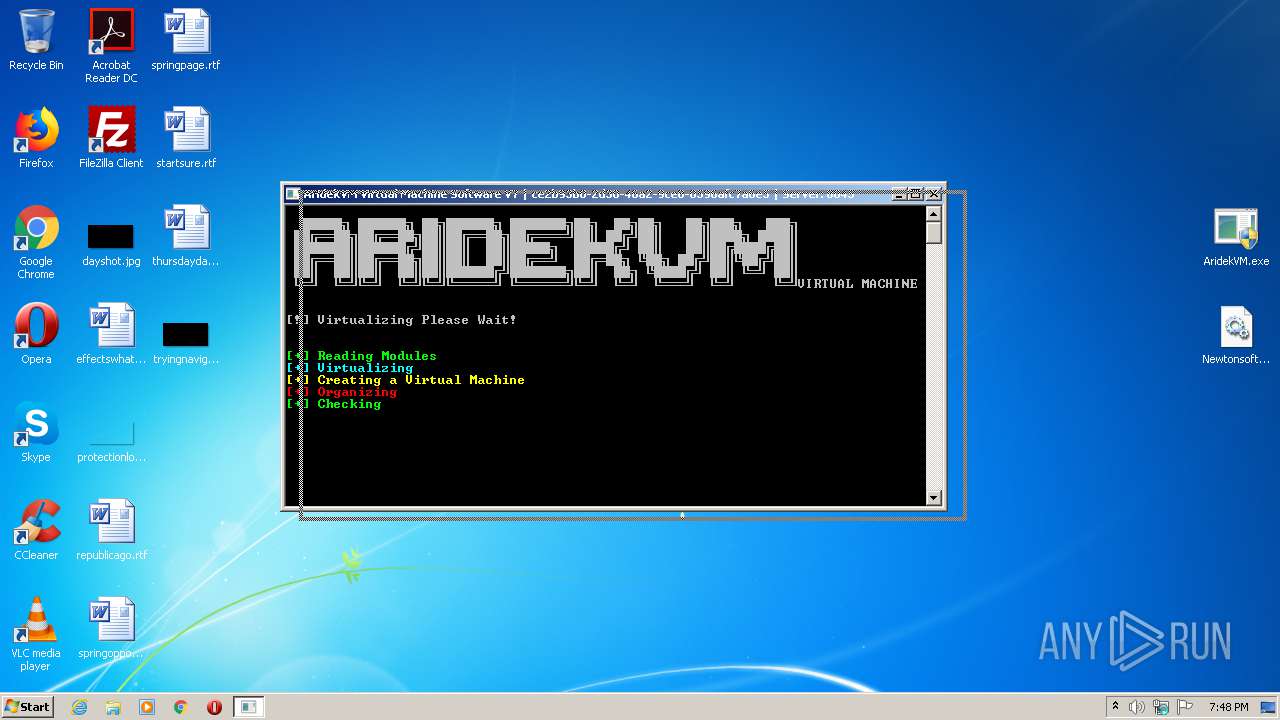Select the Newtonsoft... file icon
1280x720 pixels.
click(x=1236, y=334)
